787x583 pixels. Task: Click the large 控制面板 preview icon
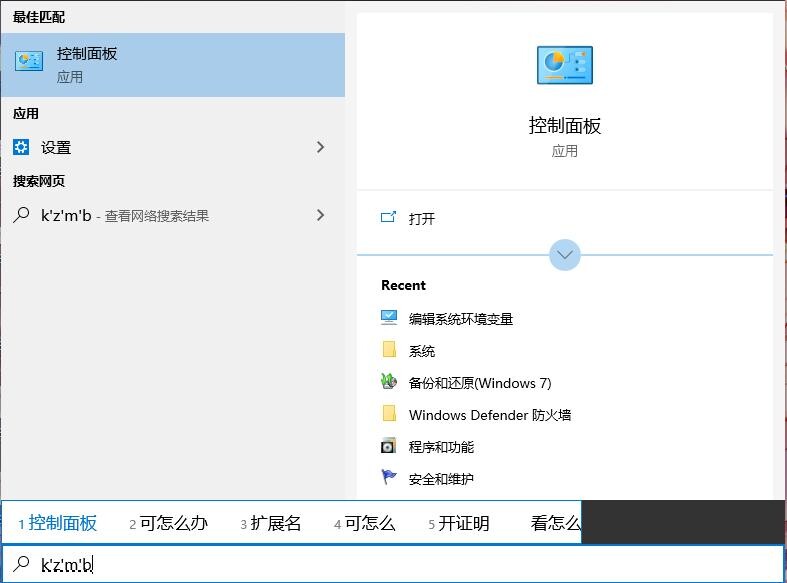pos(564,65)
